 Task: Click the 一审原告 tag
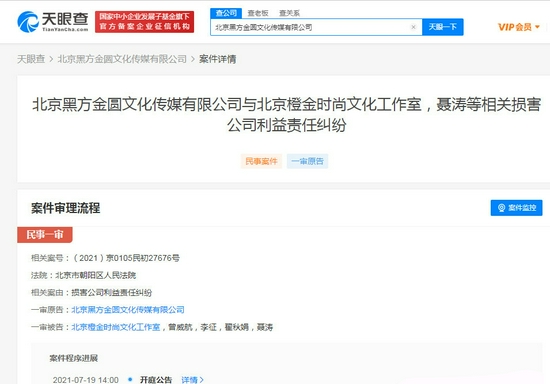307,161
